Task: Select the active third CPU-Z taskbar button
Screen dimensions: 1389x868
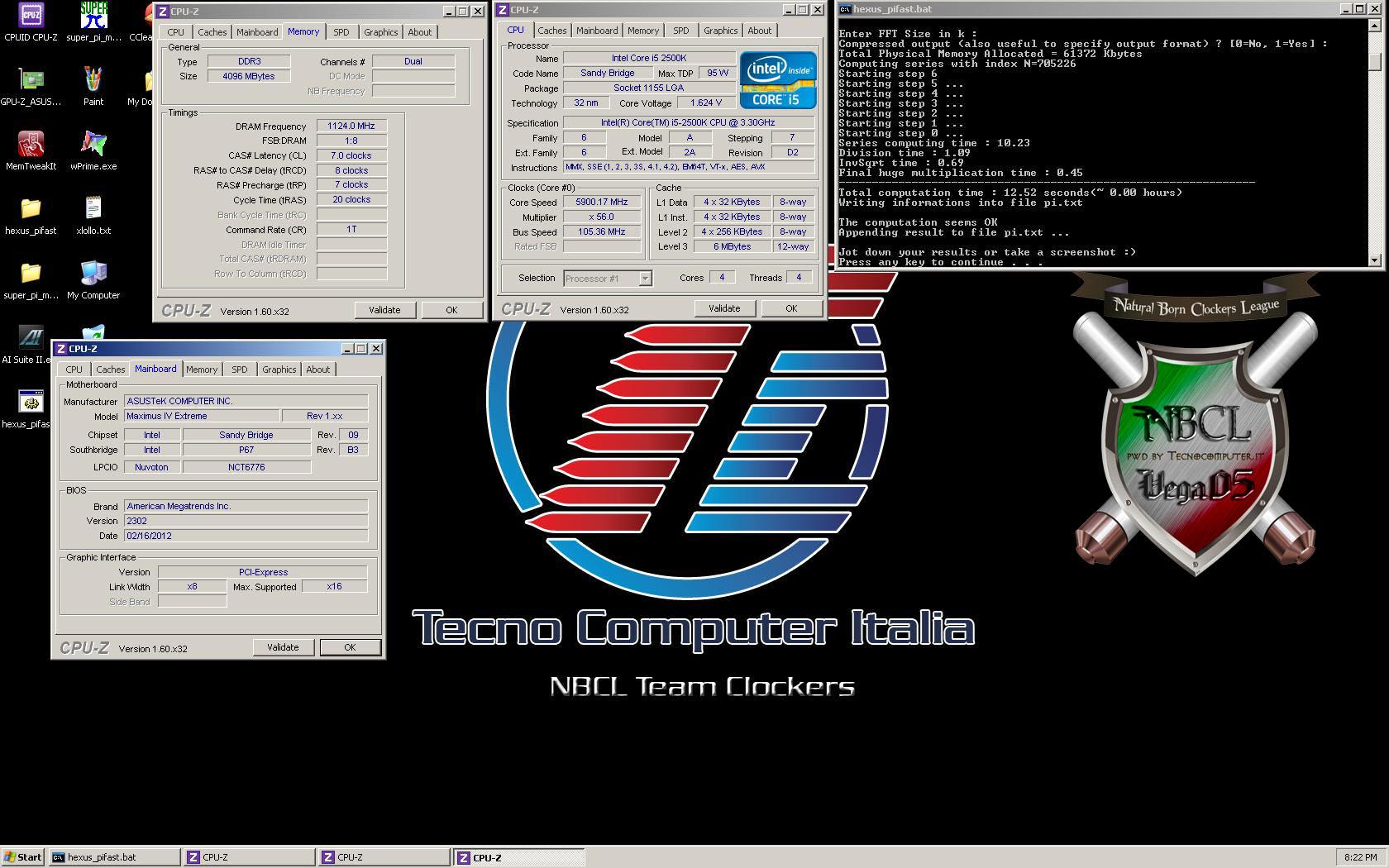Action: (x=519, y=857)
